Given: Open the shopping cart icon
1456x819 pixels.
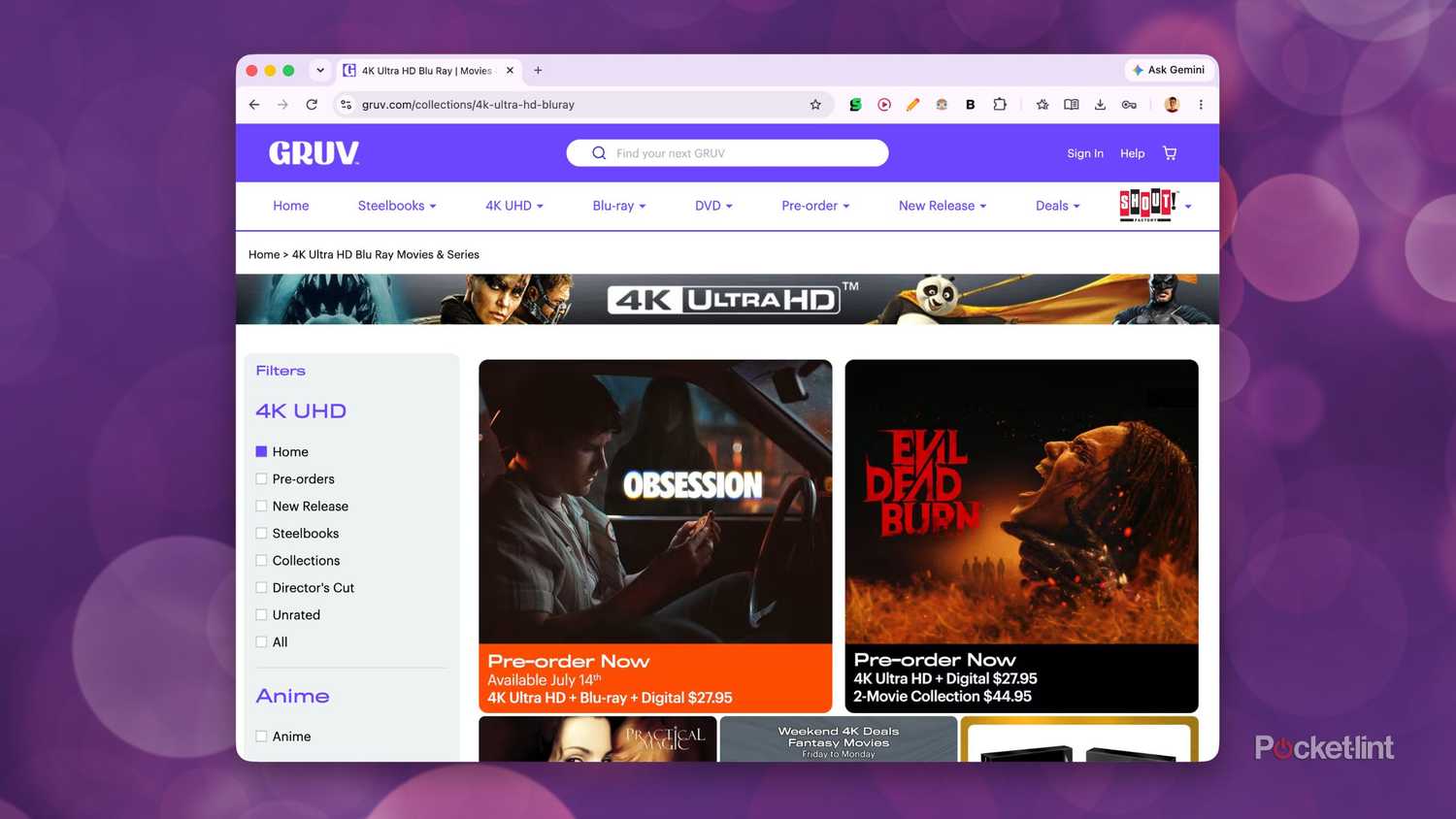Looking at the screenshot, I should [1170, 153].
